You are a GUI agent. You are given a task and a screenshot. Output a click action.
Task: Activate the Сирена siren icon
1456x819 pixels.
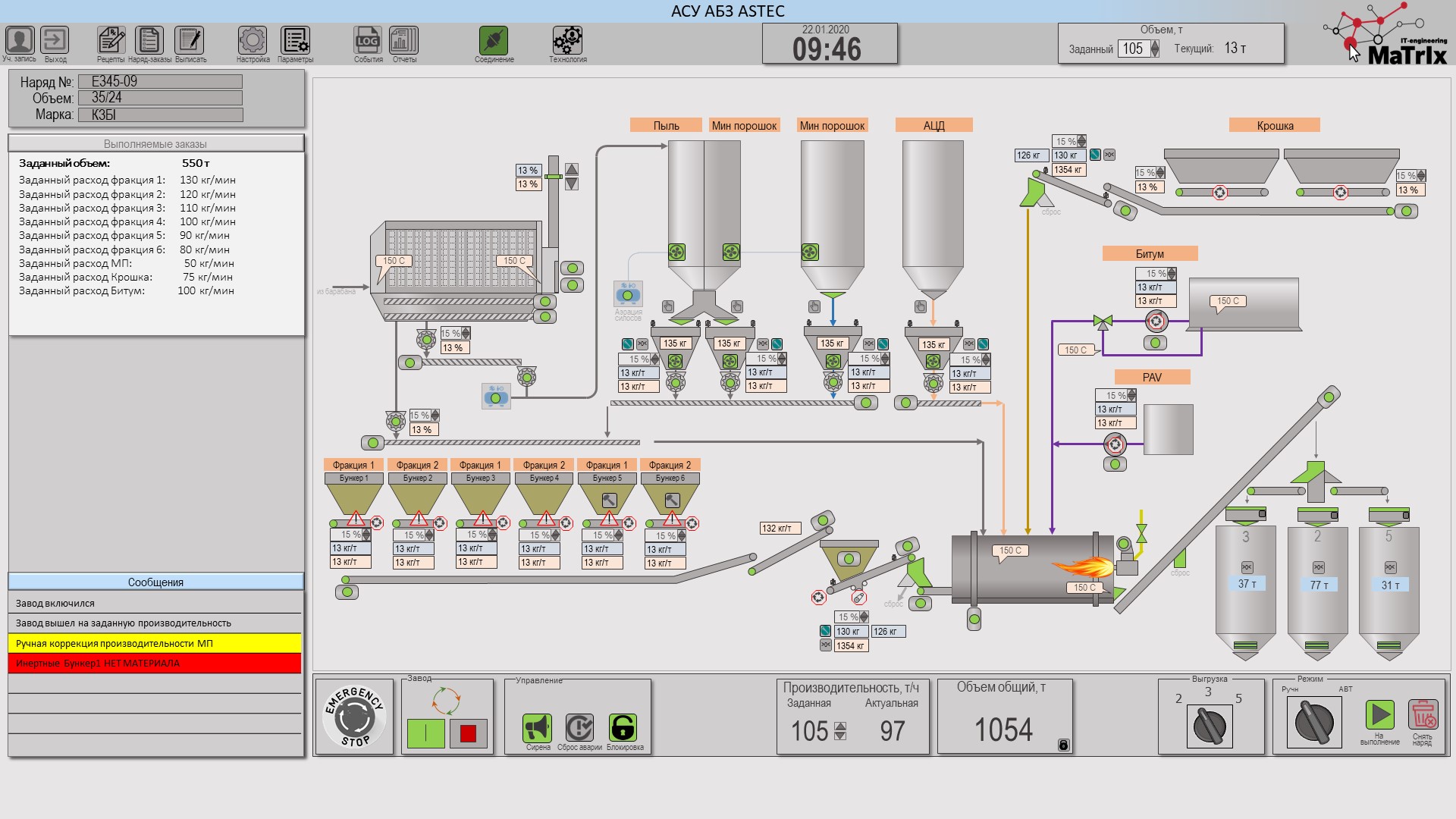coord(538,728)
